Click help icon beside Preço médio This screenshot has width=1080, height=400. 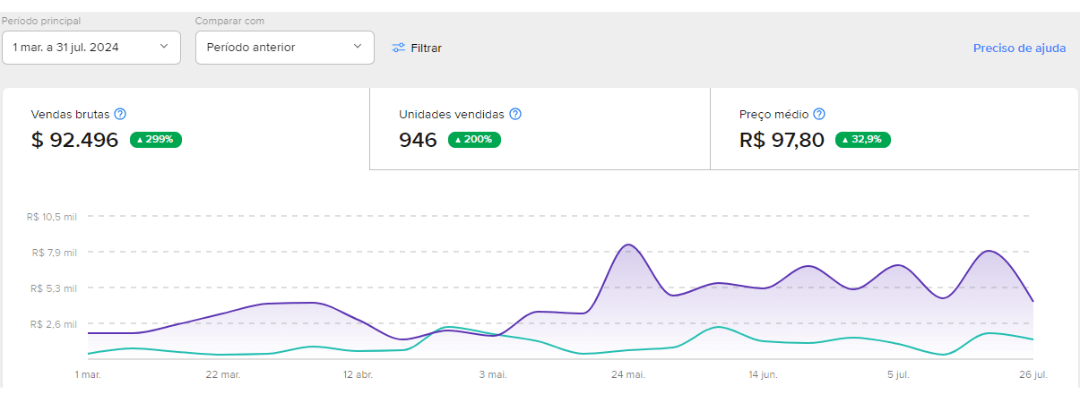pos(819,114)
